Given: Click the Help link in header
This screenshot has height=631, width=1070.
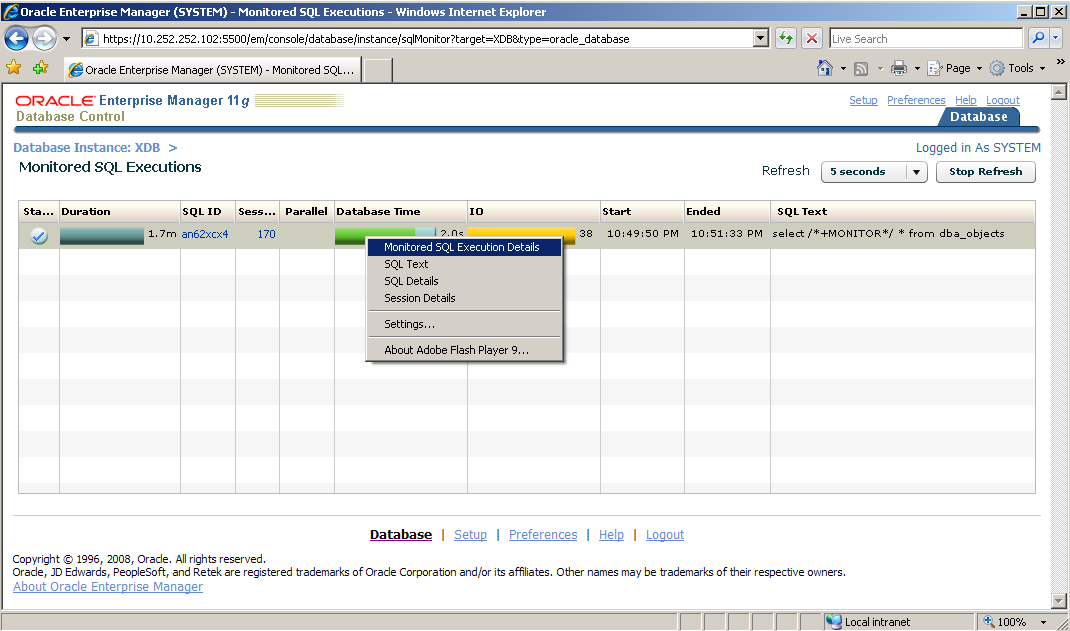Looking at the screenshot, I should [x=966, y=100].
